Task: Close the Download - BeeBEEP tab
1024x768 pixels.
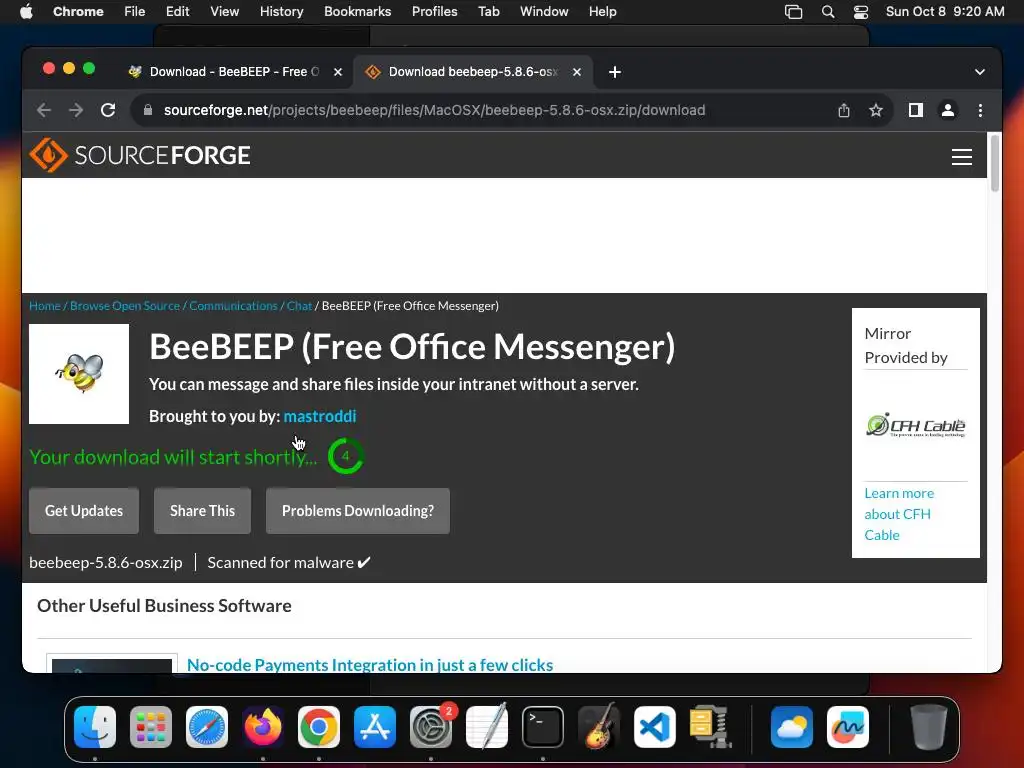Action: pyautogui.click(x=338, y=72)
